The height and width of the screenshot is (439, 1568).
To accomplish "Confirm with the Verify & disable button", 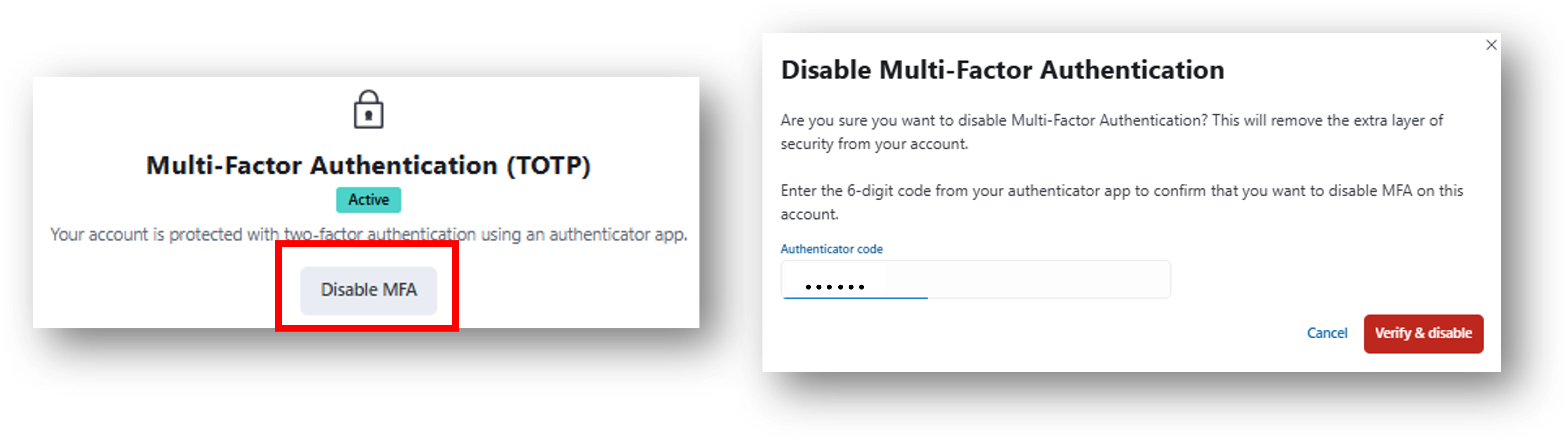I will (x=1423, y=333).
